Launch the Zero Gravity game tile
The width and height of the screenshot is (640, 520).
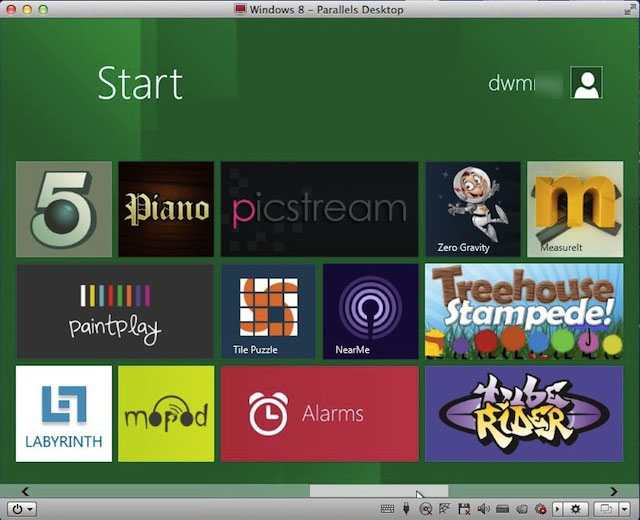pyautogui.click(x=473, y=209)
